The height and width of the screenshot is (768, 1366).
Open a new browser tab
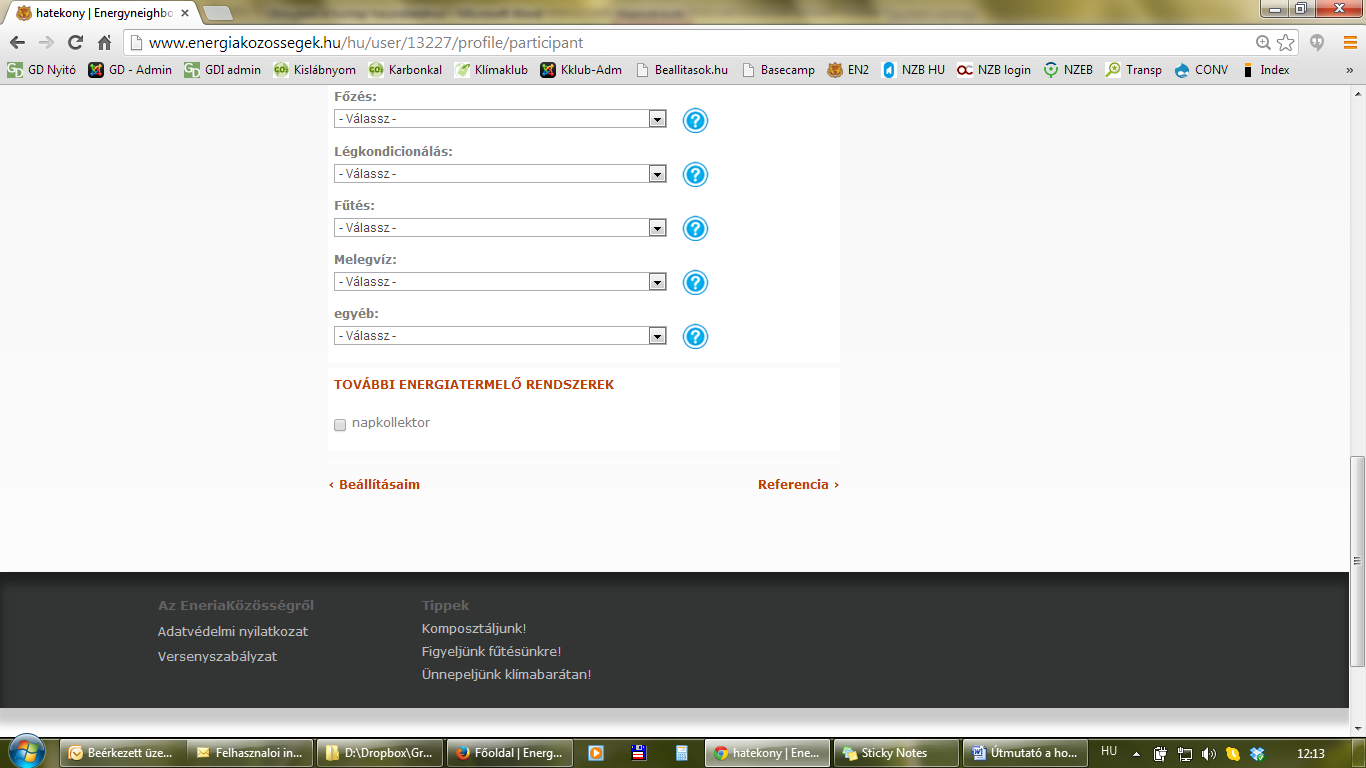[218, 13]
